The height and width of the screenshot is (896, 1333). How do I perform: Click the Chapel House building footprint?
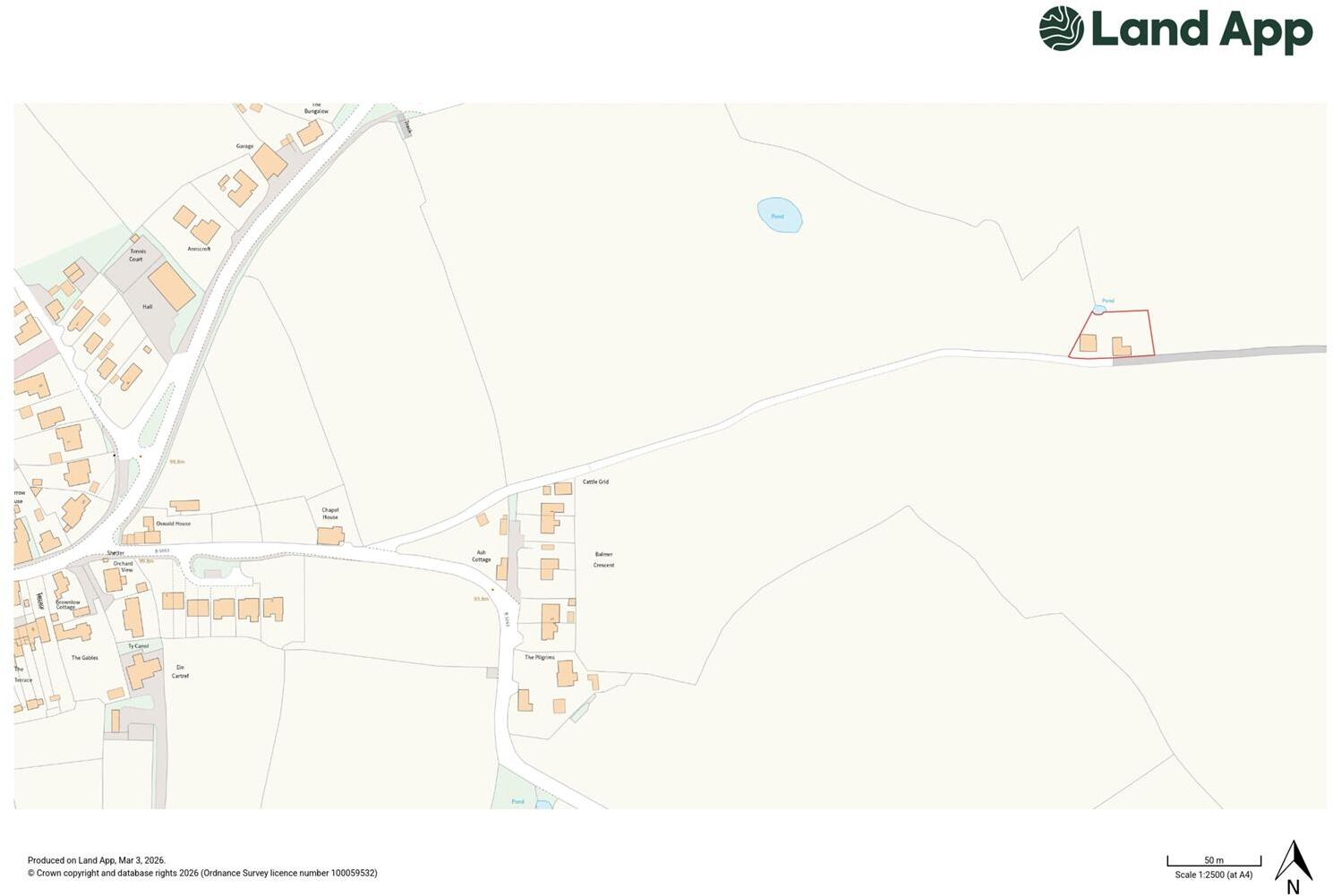click(330, 535)
